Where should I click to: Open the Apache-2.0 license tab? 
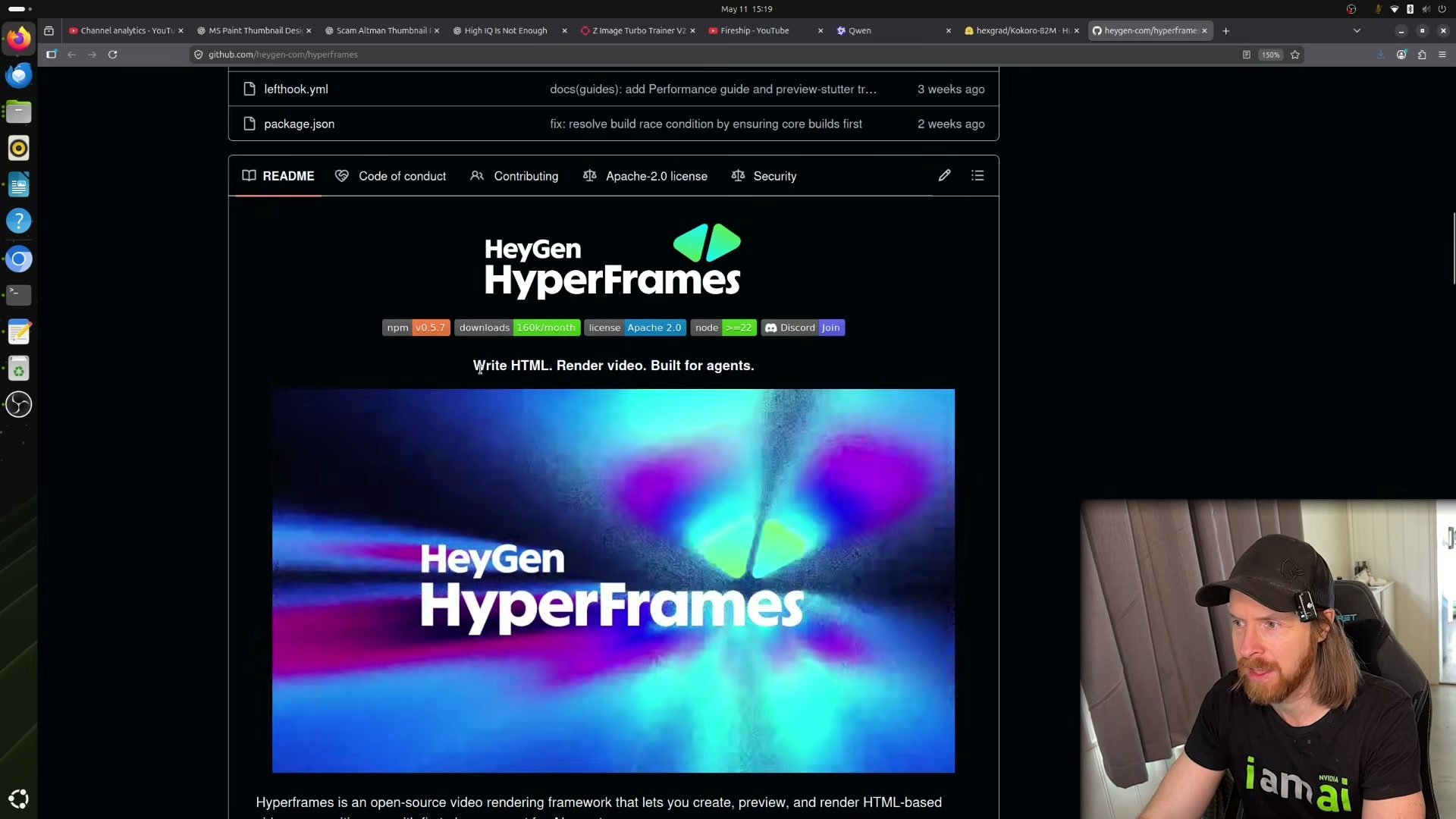[645, 176]
